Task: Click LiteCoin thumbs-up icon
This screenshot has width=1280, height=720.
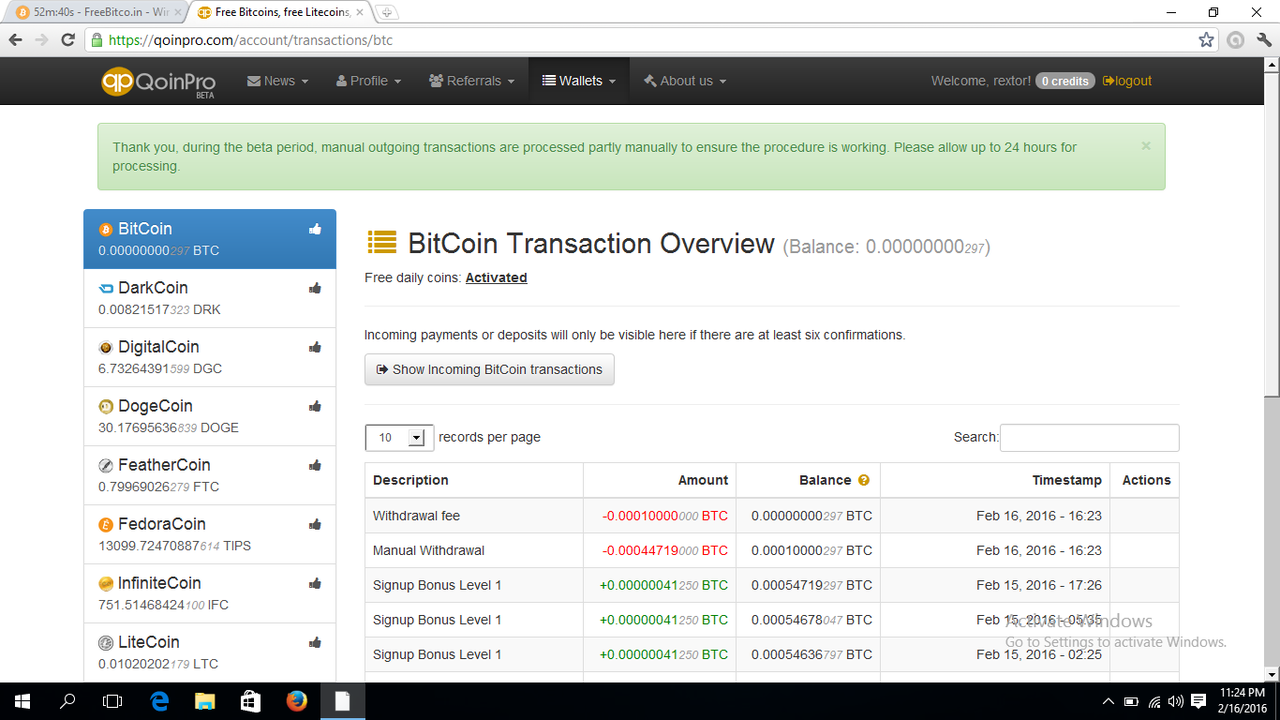Action: click(x=315, y=642)
